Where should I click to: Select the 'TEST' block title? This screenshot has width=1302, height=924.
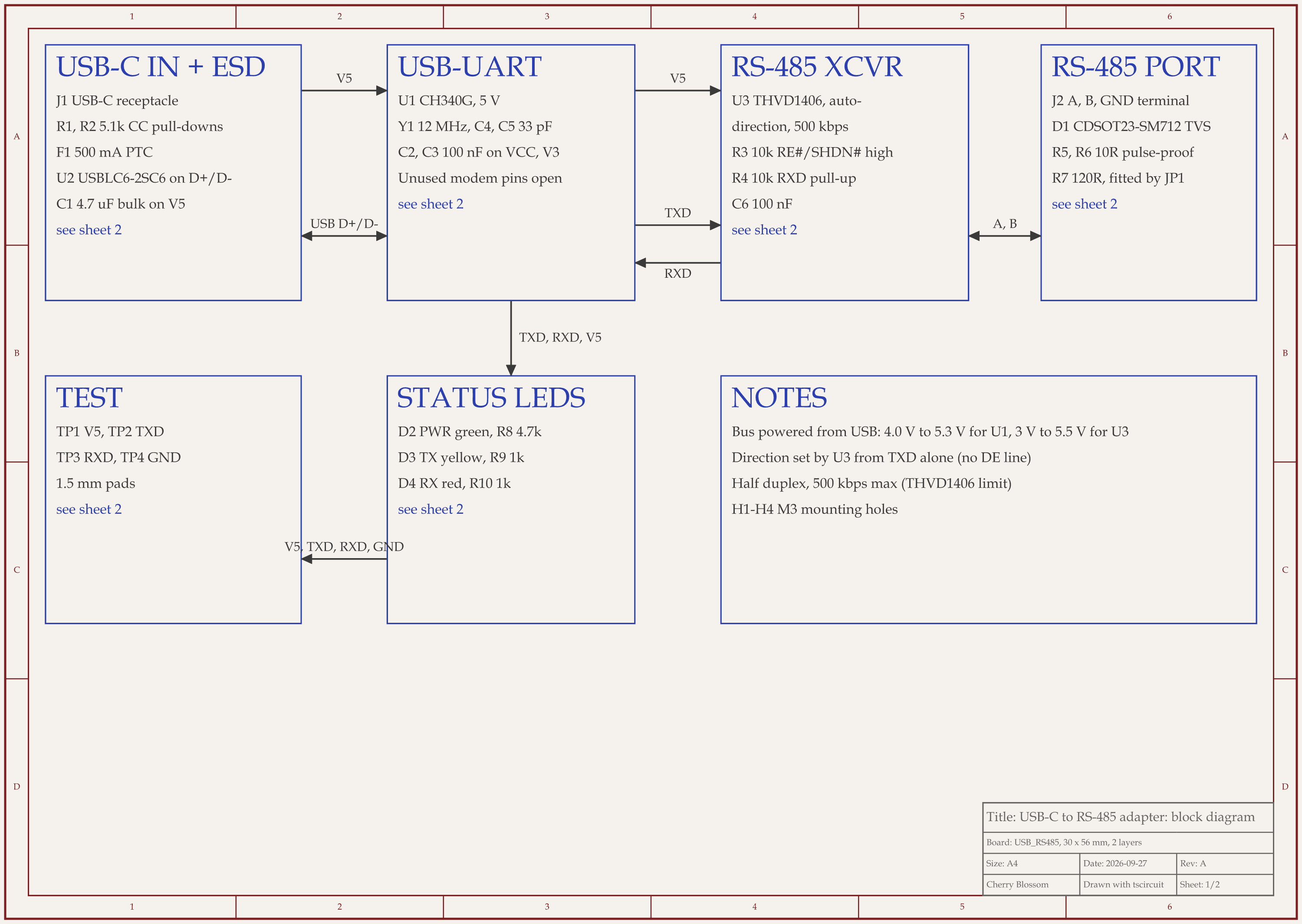(x=89, y=398)
